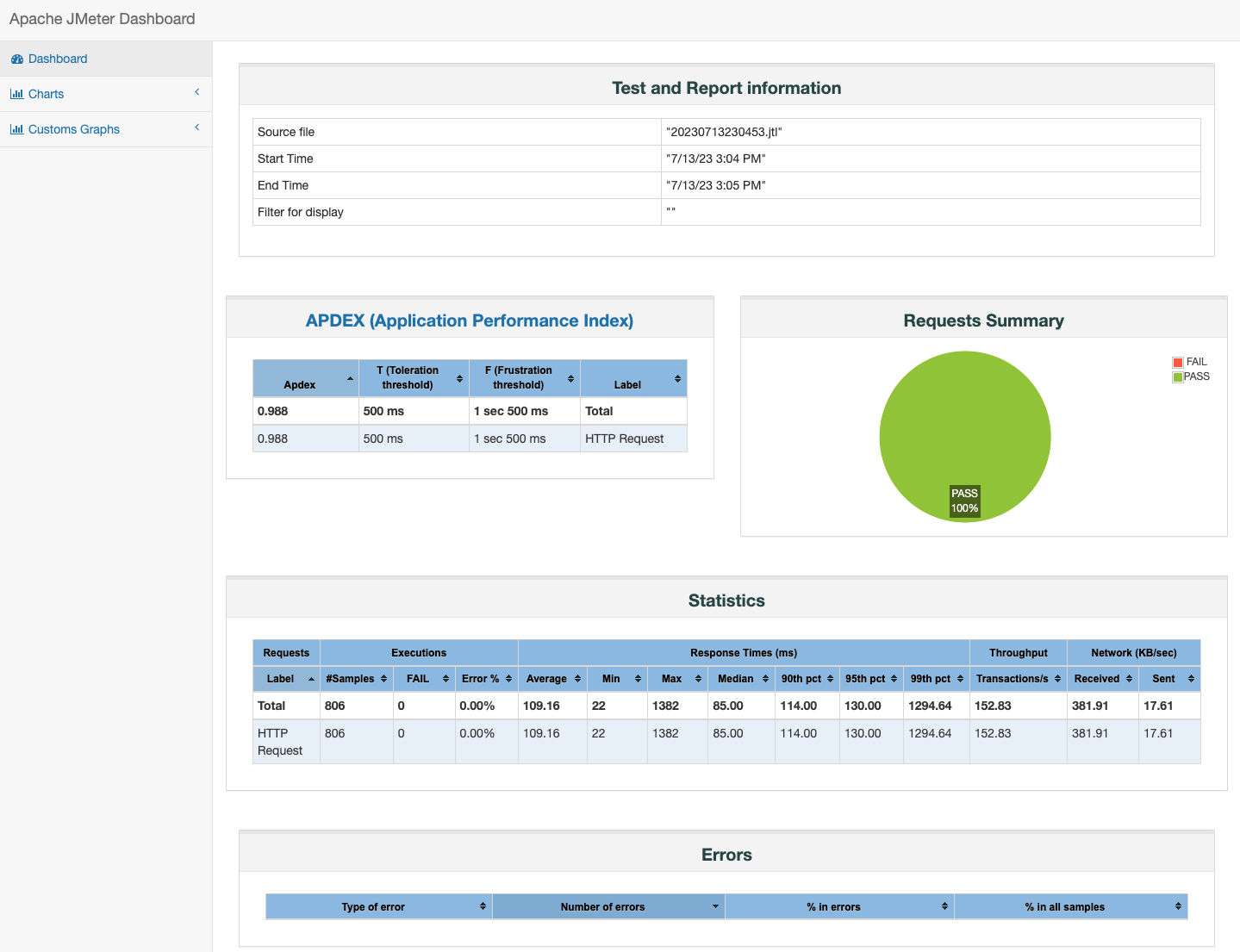Click the Requests Summary panel heading

pos(984,320)
